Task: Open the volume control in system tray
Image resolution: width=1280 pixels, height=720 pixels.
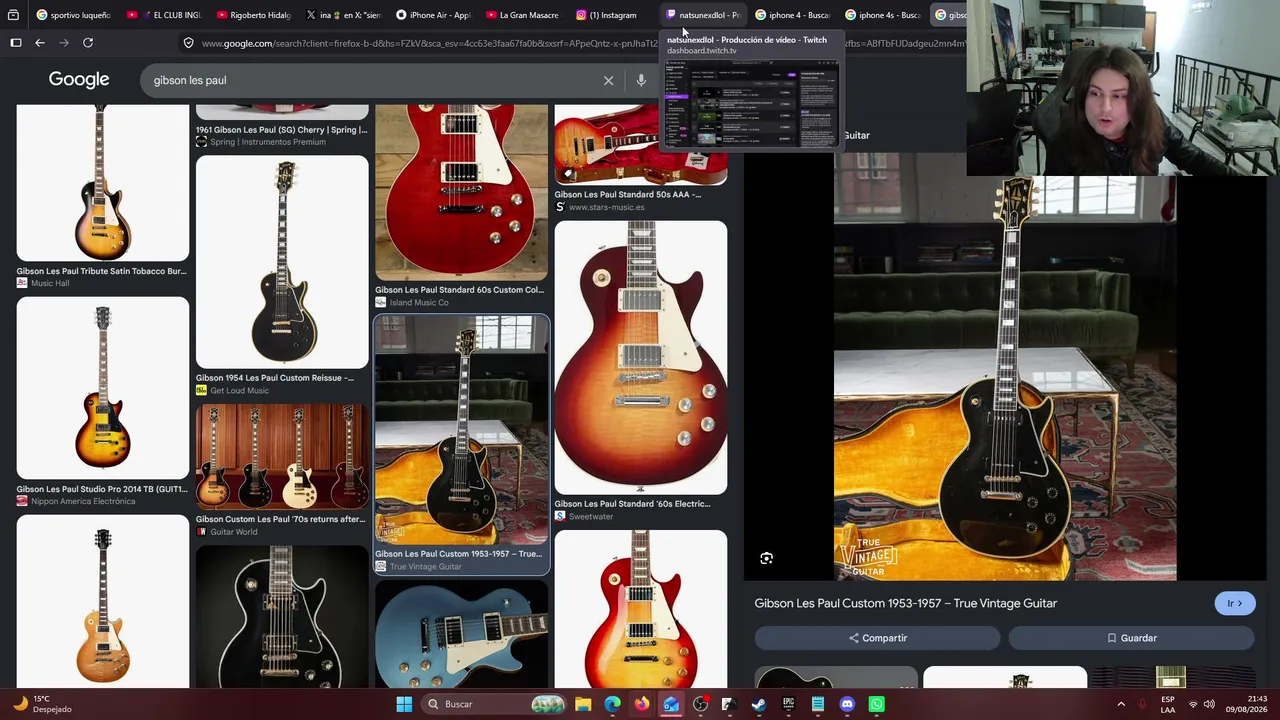Action: 1209,704
